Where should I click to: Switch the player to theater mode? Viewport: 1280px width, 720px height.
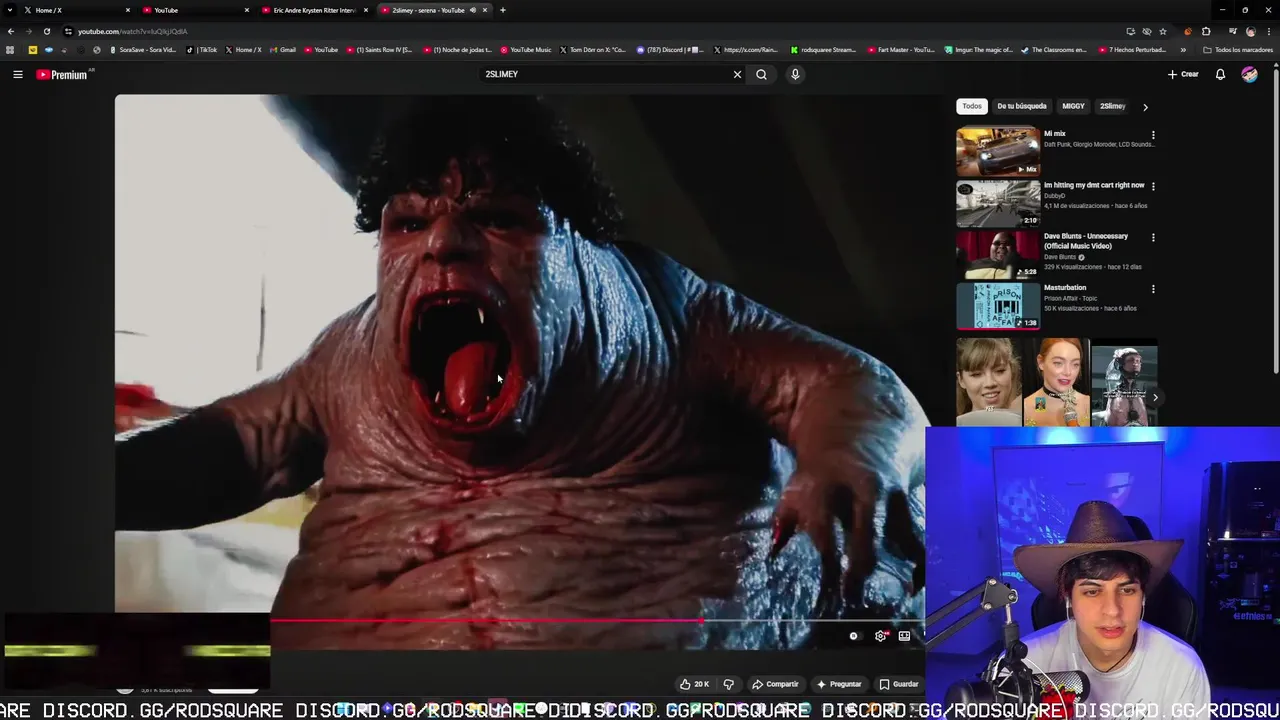click(904, 636)
